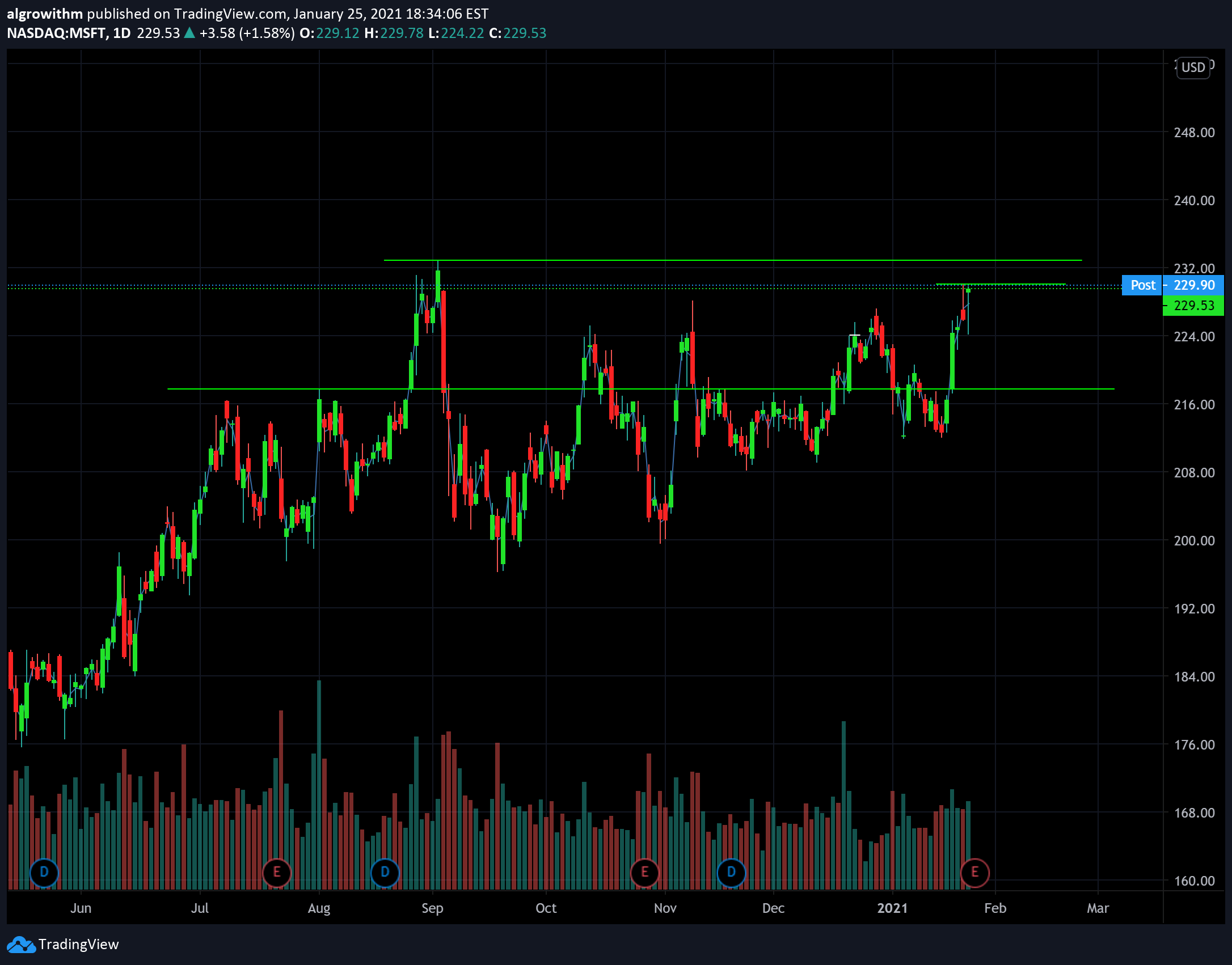Click the close value C:229.53
The width and height of the screenshot is (1232, 965).
pos(518,33)
